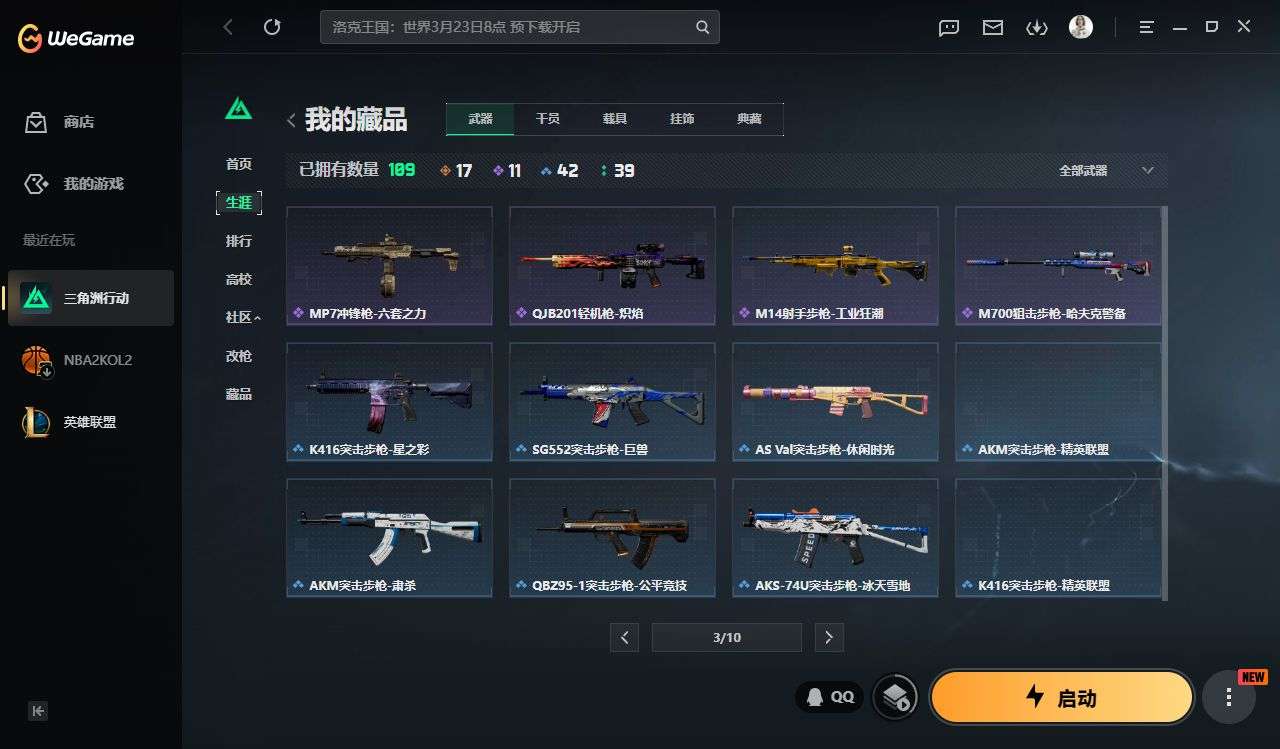Go to previous collection page
The image size is (1280, 749).
tap(624, 637)
